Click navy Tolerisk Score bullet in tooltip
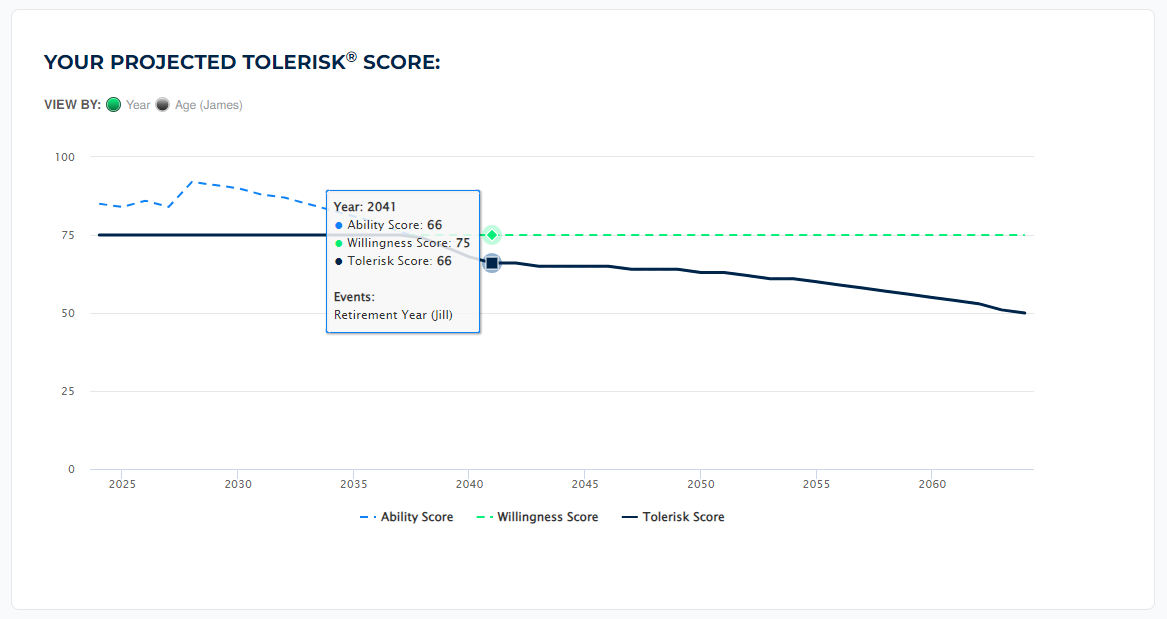This screenshot has width=1167, height=619. [339, 262]
